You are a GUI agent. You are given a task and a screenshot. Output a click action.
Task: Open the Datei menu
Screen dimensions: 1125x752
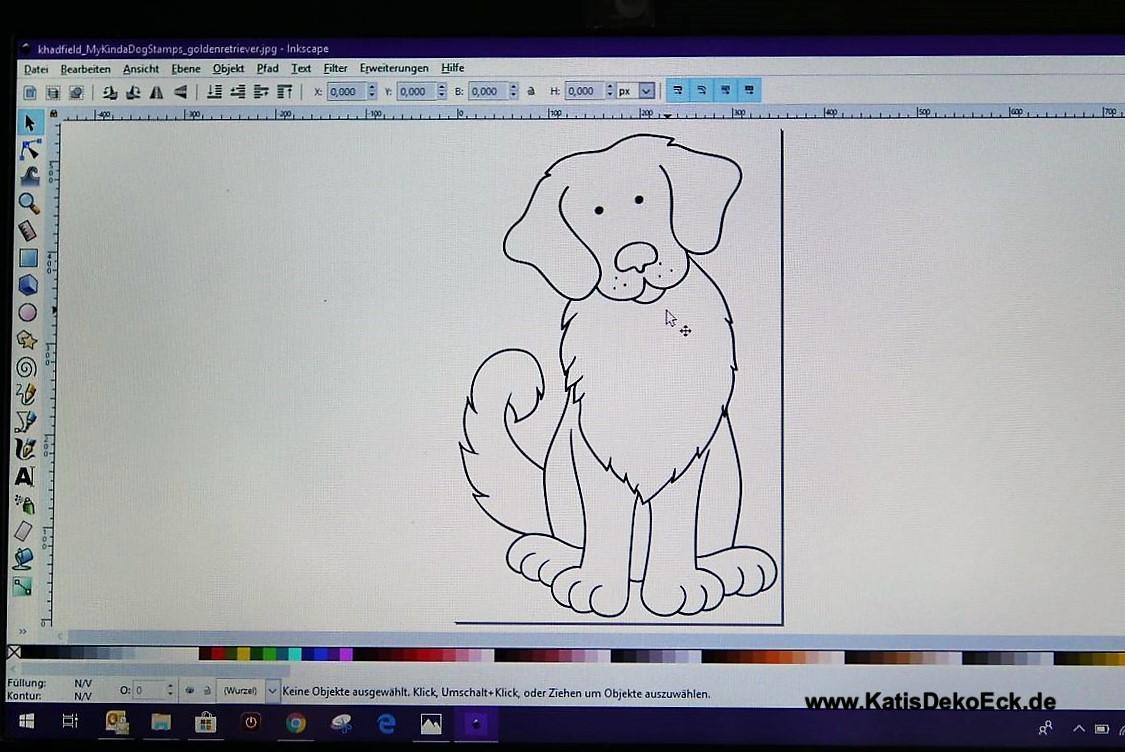[36, 69]
